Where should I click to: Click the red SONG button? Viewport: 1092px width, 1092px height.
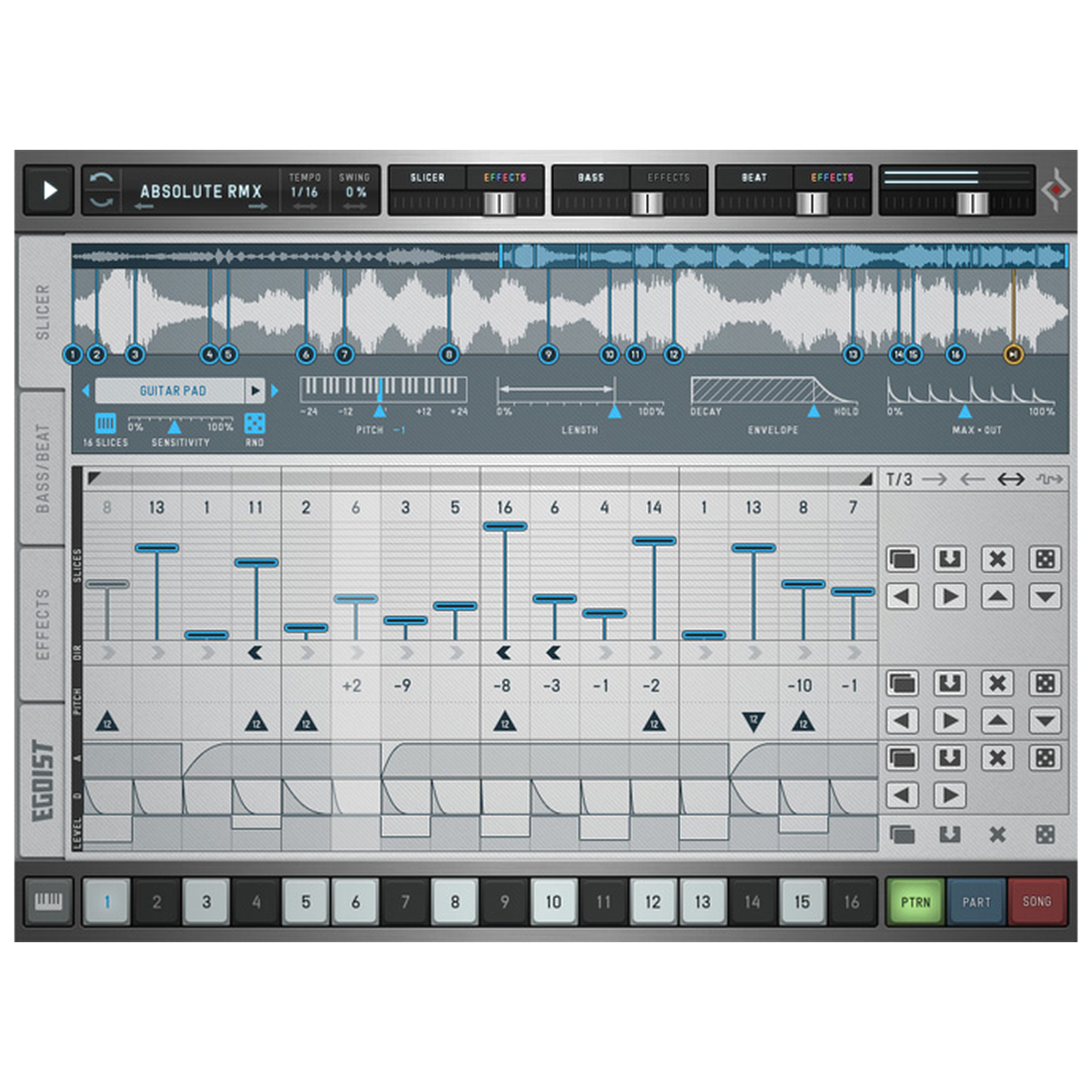[x=1037, y=902]
